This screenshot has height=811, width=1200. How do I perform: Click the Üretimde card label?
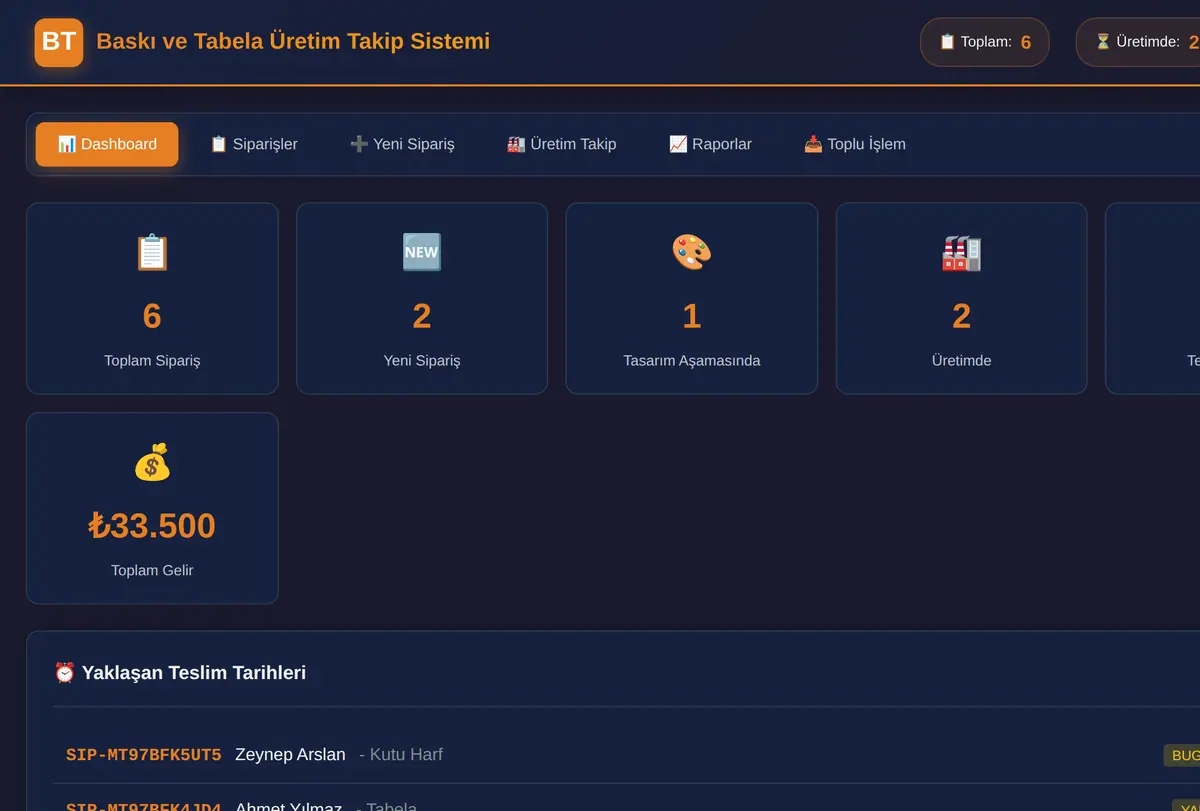962,360
